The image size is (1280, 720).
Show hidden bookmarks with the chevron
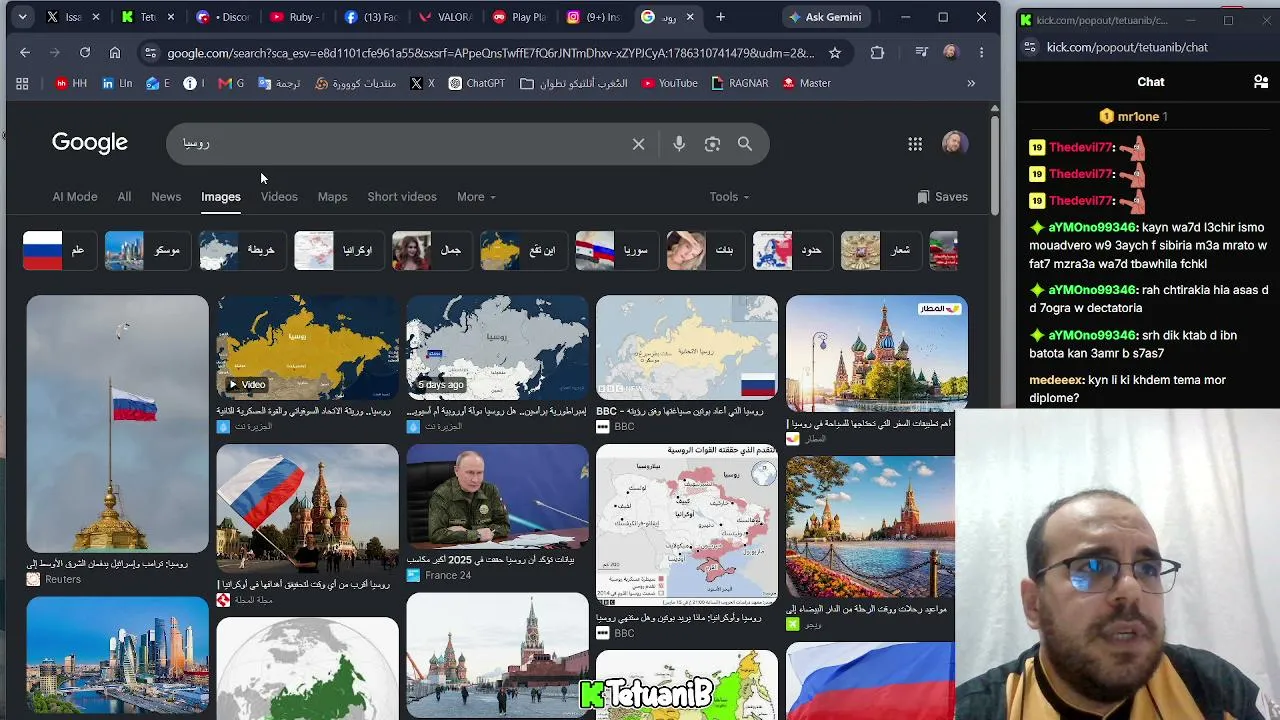971,84
